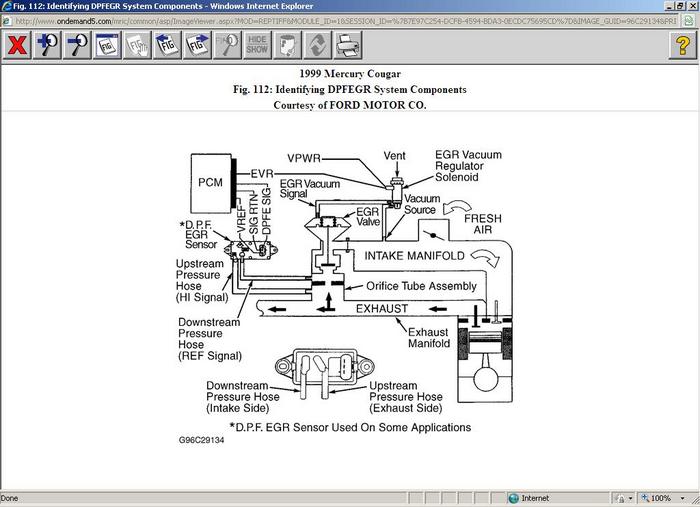The height and width of the screenshot is (507, 700).
Task: Click the 100% zoom level button
Action: point(656,498)
